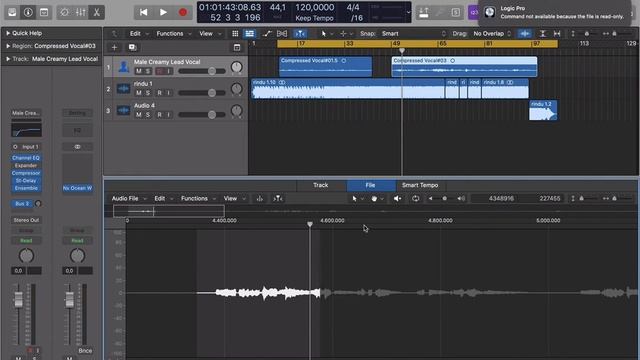Select the Compressed Vocal#01.5 region
This screenshot has width=640, height=360.
tap(325, 67)
